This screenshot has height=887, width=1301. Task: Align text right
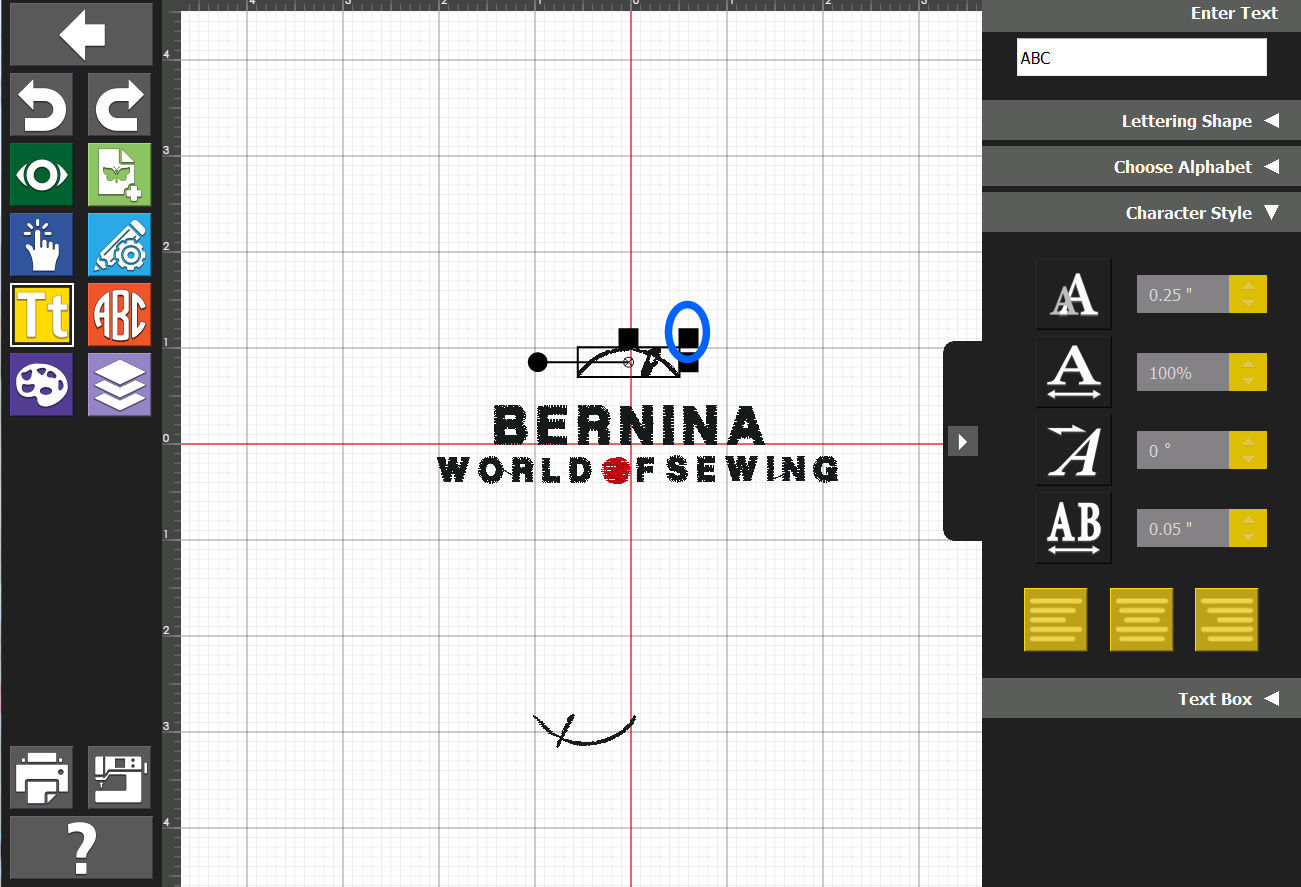[x=1227, y=620]
